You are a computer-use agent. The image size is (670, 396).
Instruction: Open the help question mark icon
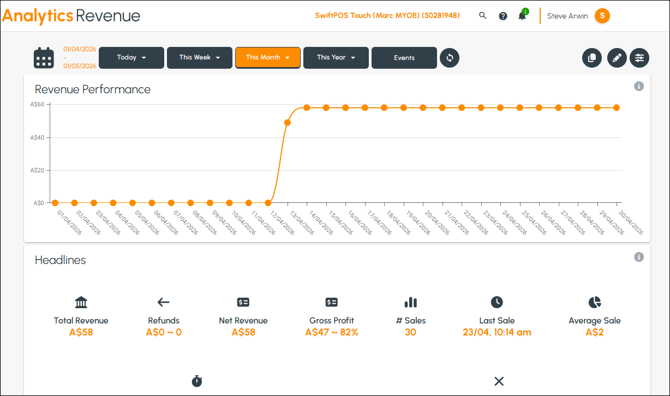coord(503,16)
